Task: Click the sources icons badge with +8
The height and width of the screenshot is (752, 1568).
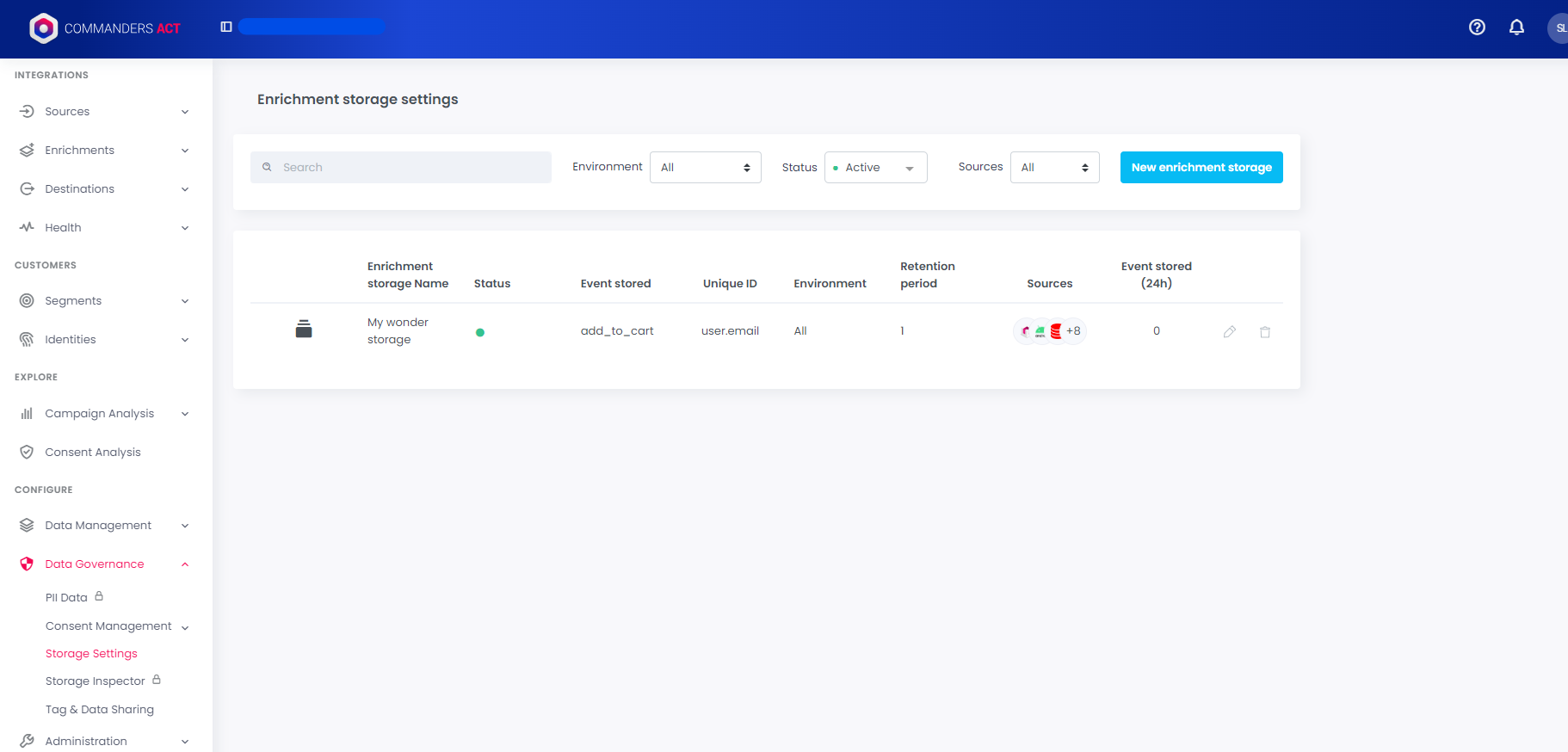Action: click(1050, 331)
